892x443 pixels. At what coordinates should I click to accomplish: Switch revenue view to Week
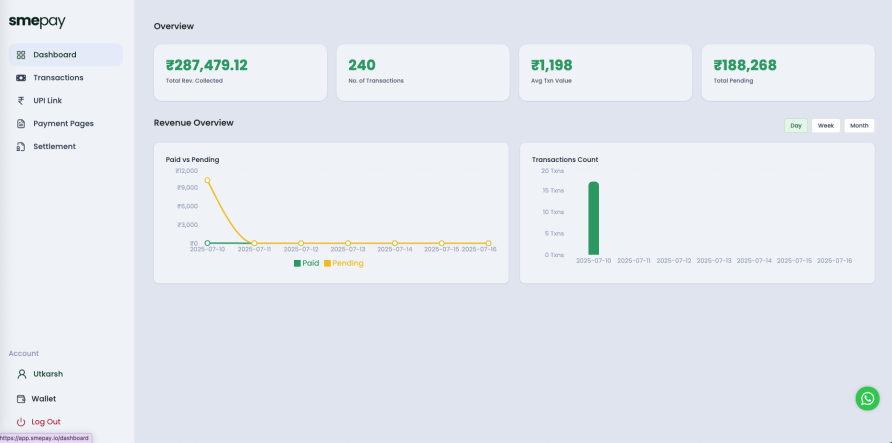click(825, 126)
